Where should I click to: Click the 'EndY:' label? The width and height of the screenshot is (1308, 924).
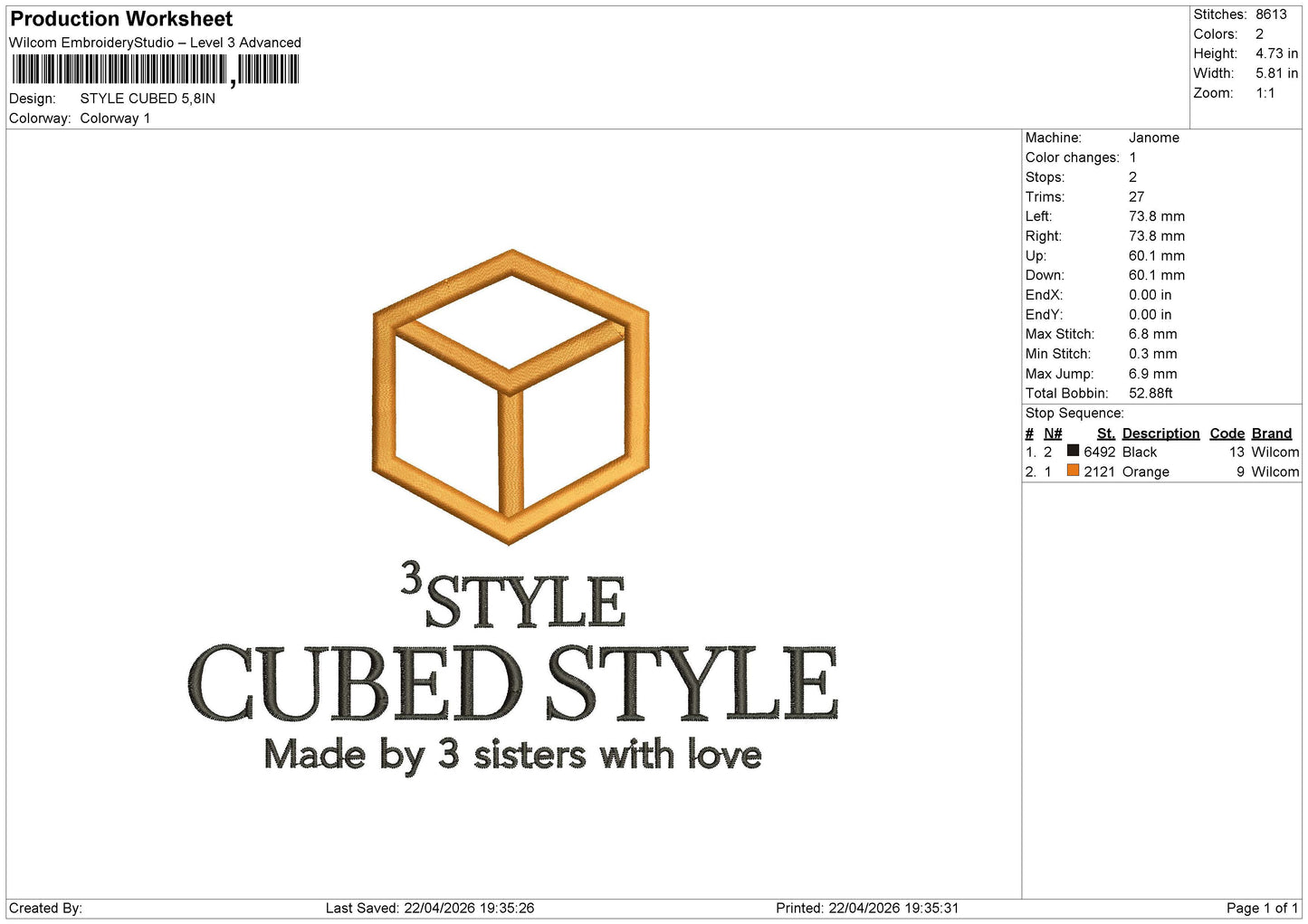click(x=1044, y=315)
